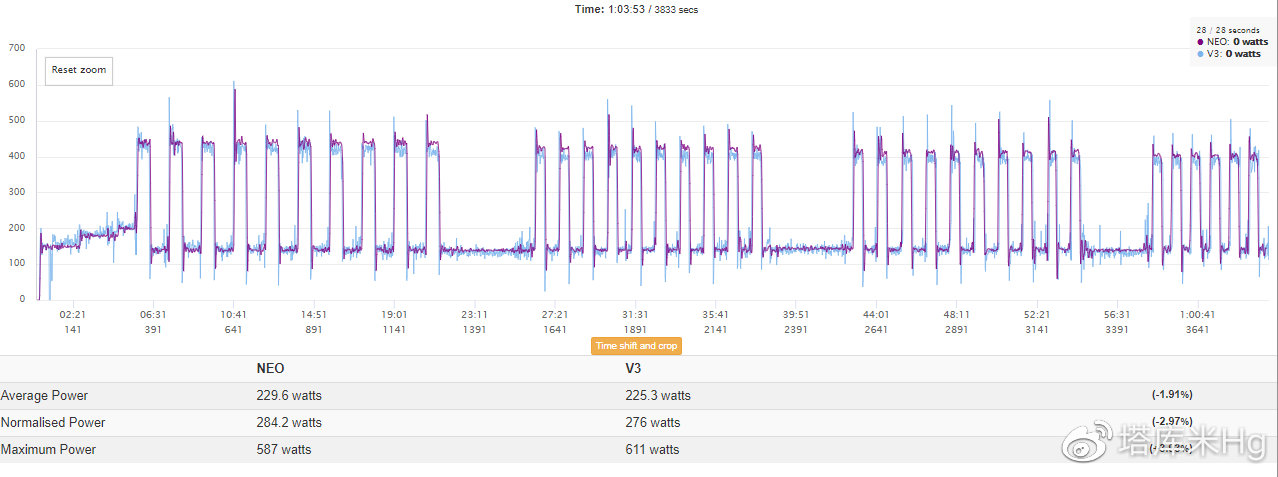1278x477 pixels.
Task: Click the Reset zoom button
Action: coord(79,70)
